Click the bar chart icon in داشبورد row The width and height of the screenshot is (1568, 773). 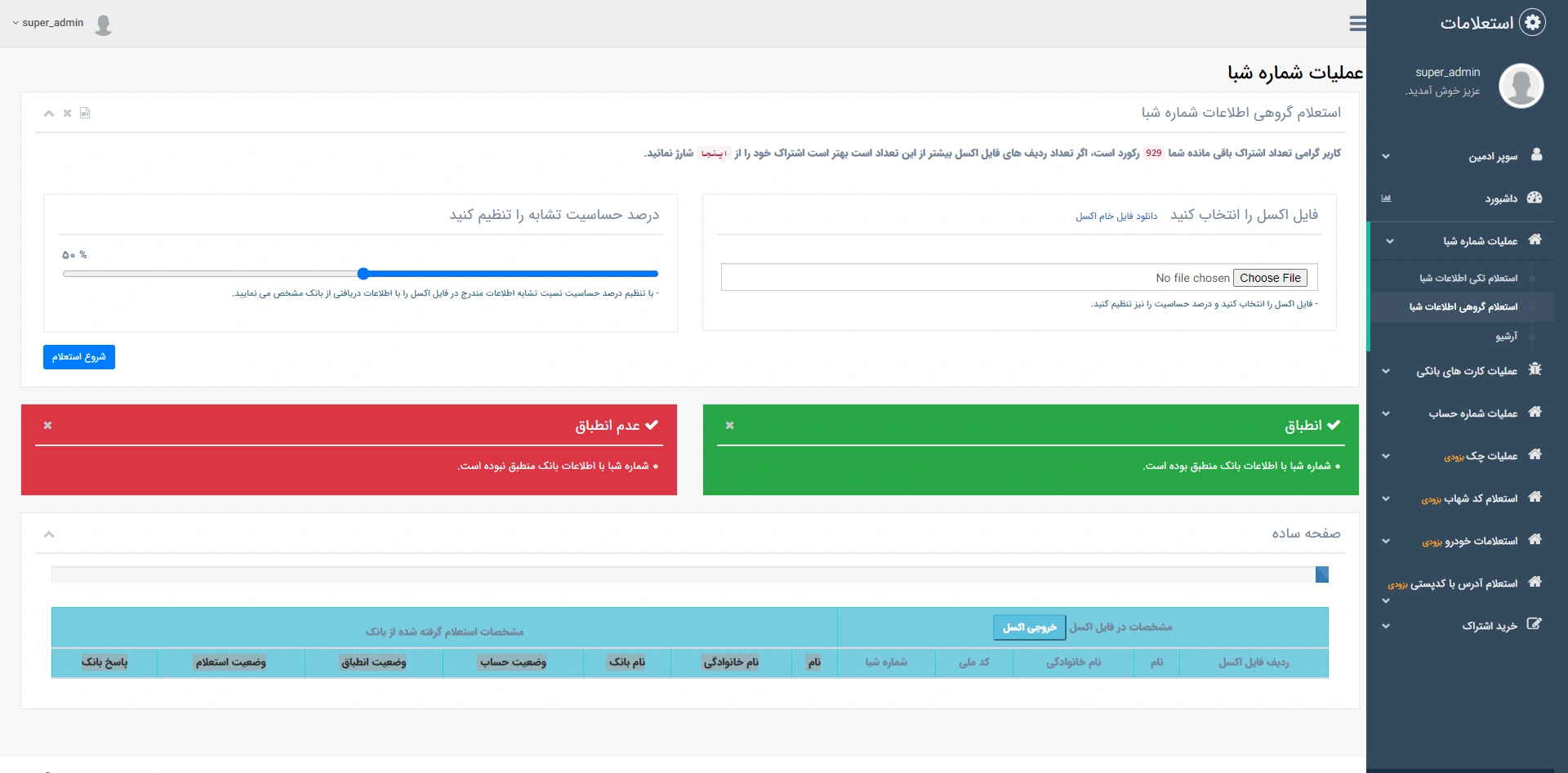click(1386, 199)
